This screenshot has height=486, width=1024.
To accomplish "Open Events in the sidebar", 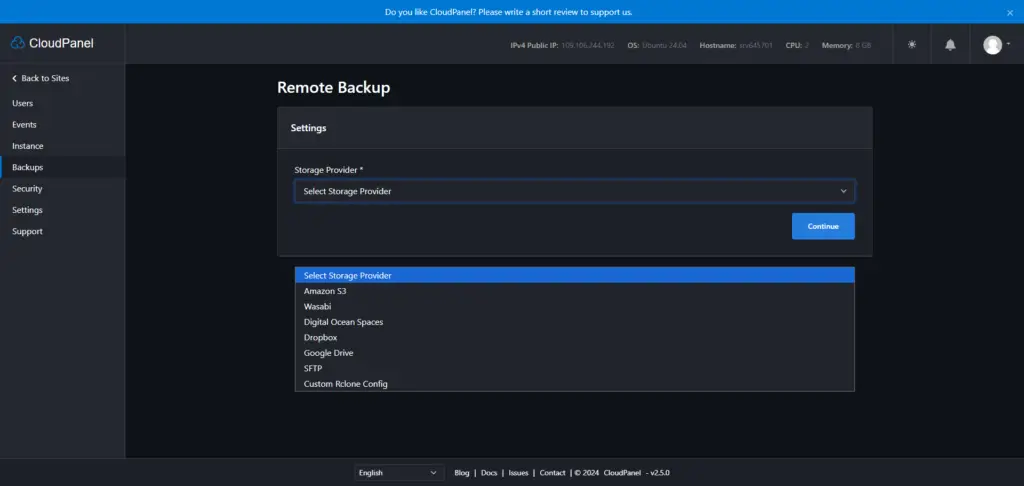I will pyautogui.click(x=63, y=125).
